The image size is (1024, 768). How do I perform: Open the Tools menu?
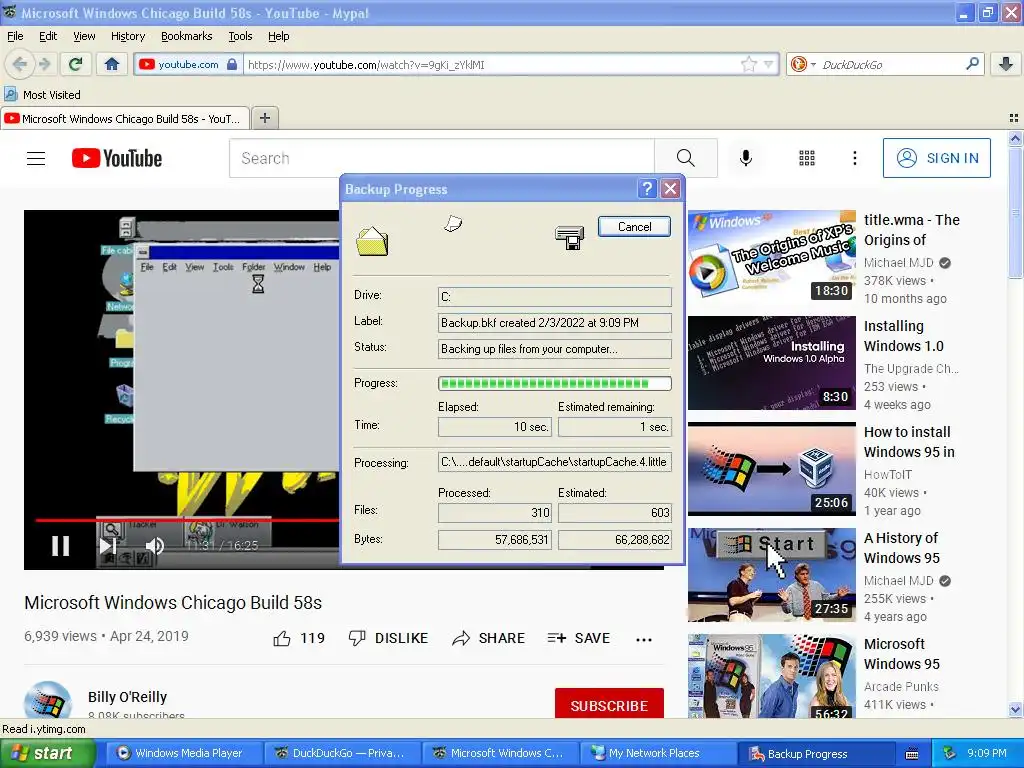240,36
